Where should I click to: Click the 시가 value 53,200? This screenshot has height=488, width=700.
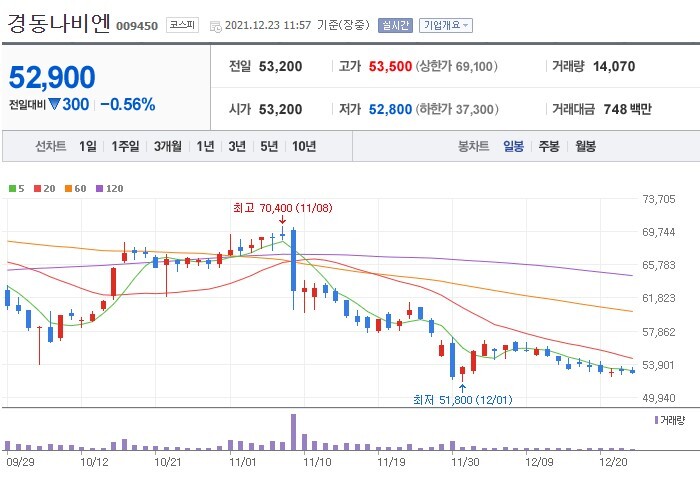point(280,109)
